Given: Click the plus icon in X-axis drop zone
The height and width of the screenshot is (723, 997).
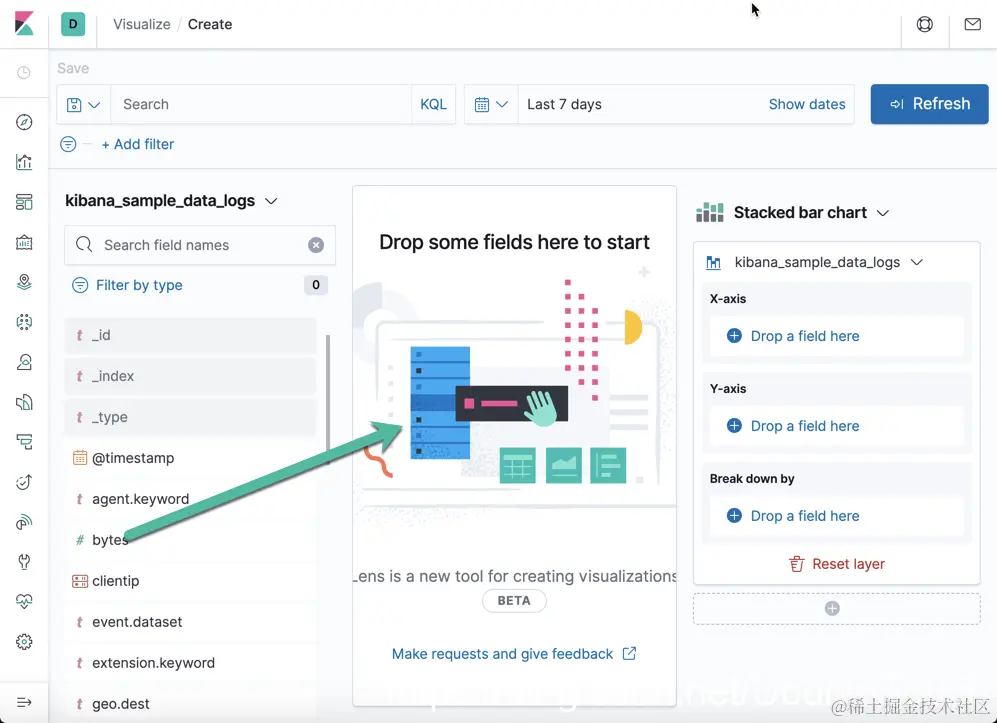Looking at the screenshot, I should [734, 336].
